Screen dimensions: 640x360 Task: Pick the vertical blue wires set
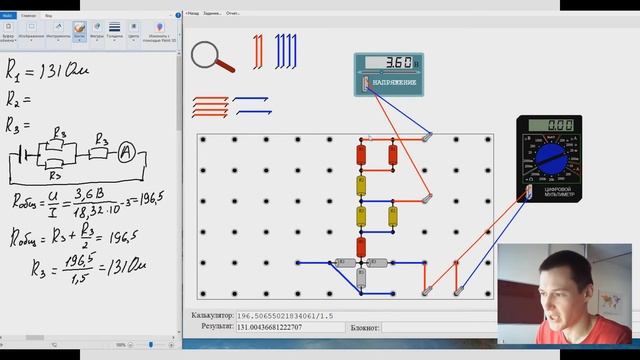(286, 51)
